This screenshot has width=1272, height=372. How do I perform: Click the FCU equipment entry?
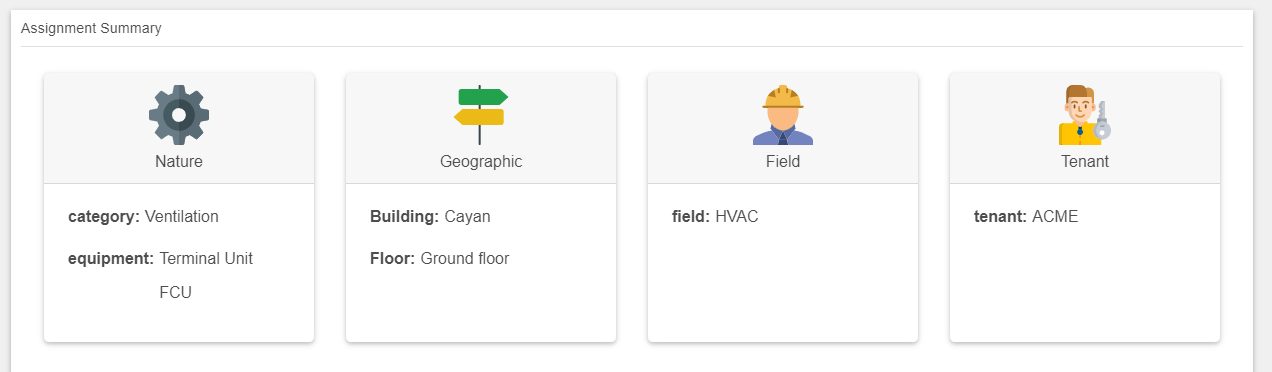[175, 292]
